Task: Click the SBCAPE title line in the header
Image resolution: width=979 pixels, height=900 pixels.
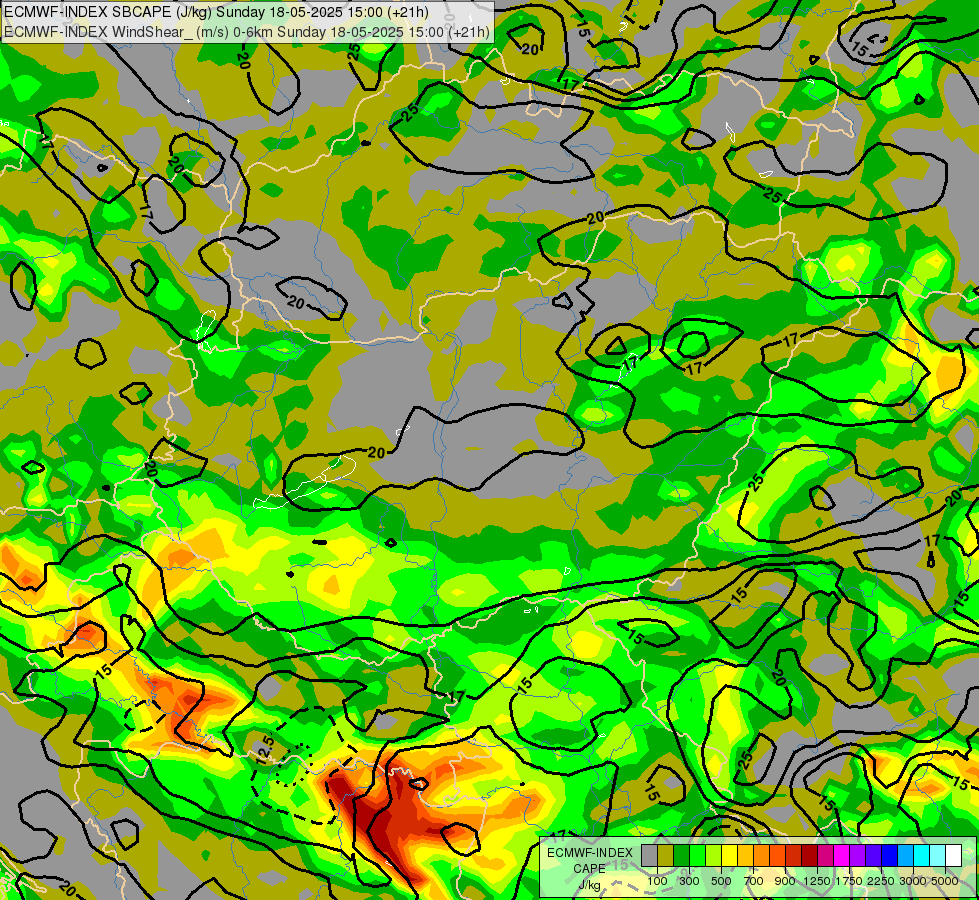Action: (x=217, y=12)
